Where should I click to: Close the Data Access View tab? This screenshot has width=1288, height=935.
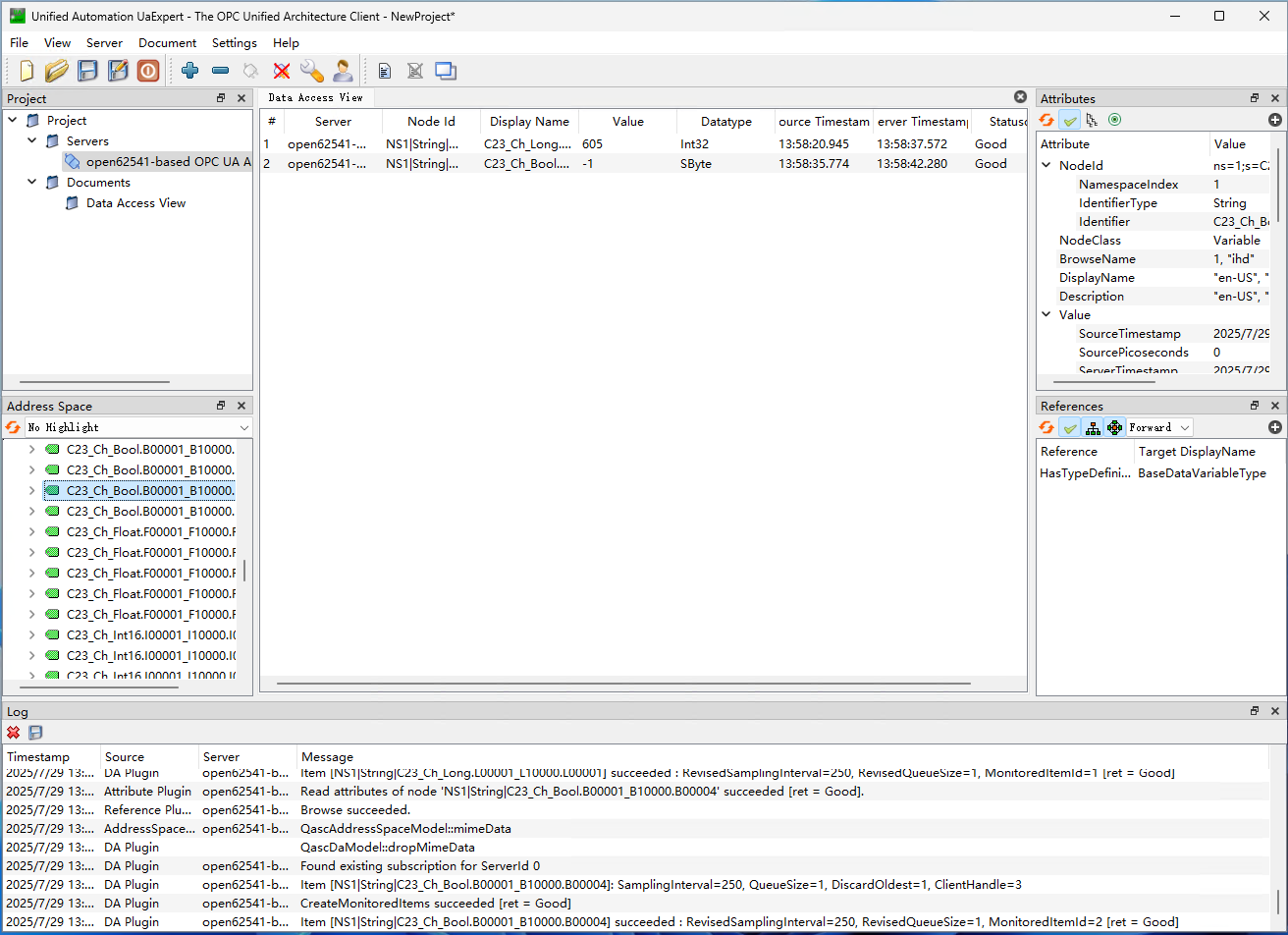tap(1020, 97)
